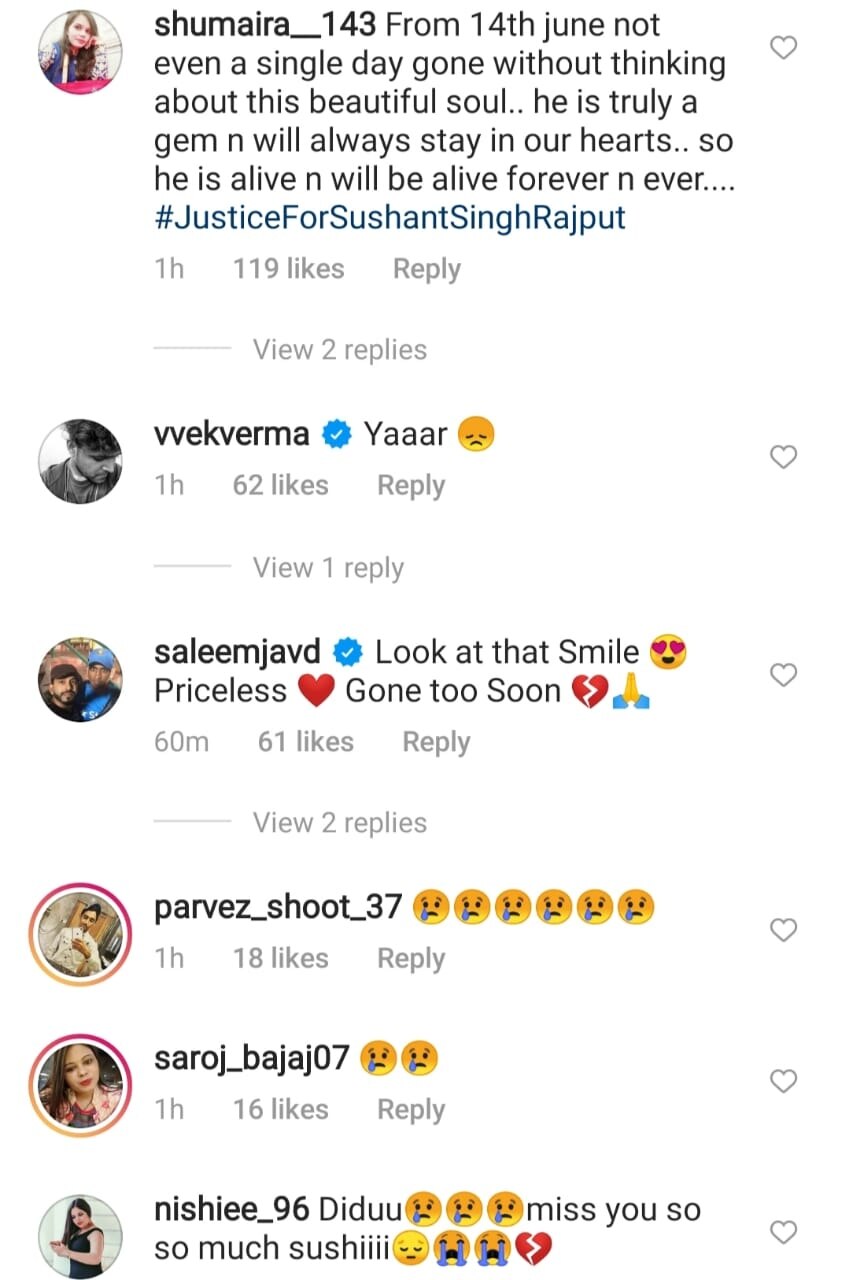Heart the parvez_shoot_37 comment

786,930
